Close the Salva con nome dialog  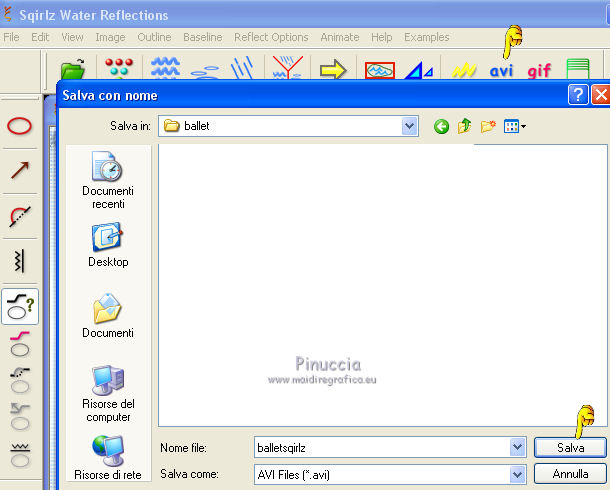click(x=601, y=94)
